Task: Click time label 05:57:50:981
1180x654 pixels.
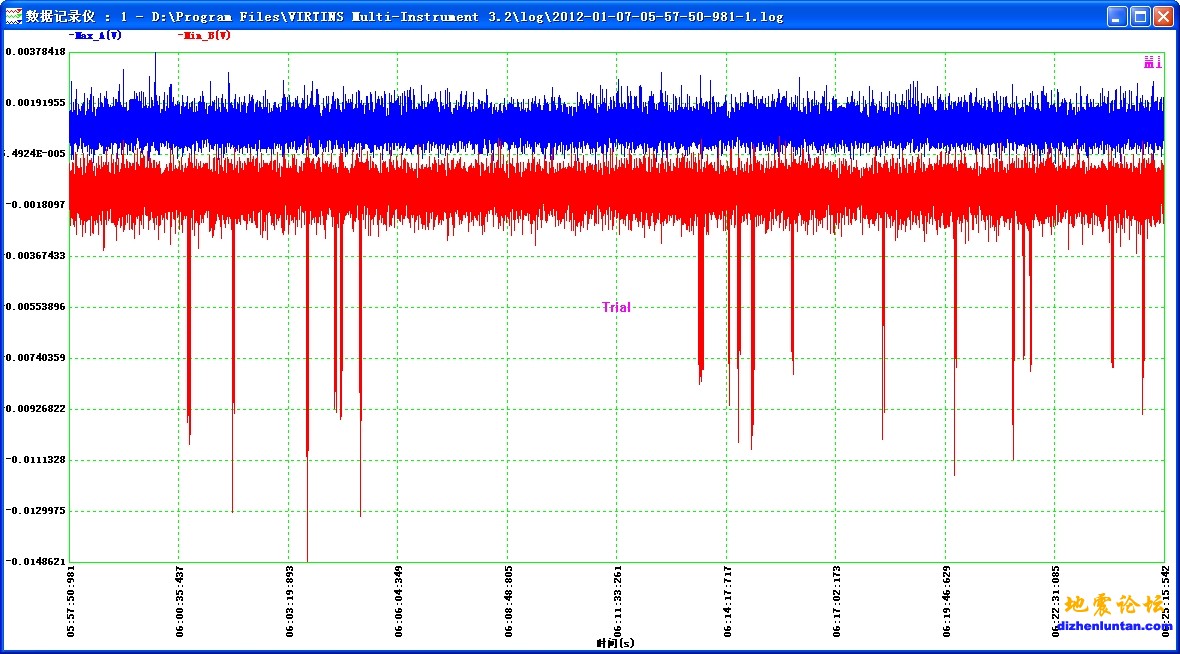Action: coord(71,601)
